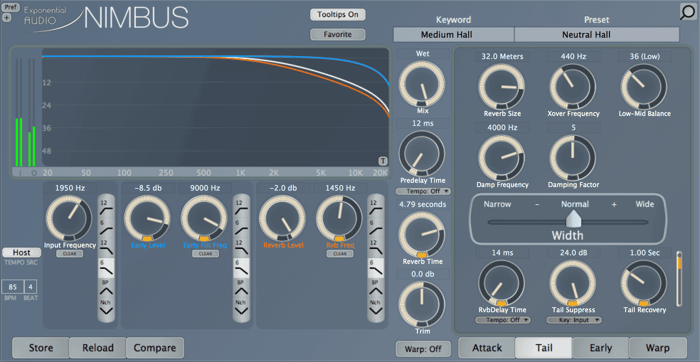Screen dimensions: 700x362
Task: Select 6 dB low-pass shape for Early Filt Freq
Action: 241,268
